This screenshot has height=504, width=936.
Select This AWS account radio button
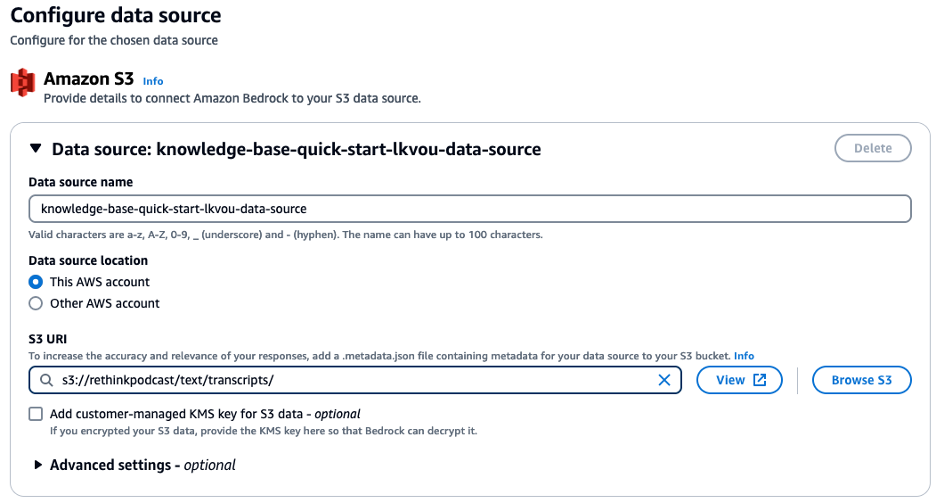(x=36, y=282)
